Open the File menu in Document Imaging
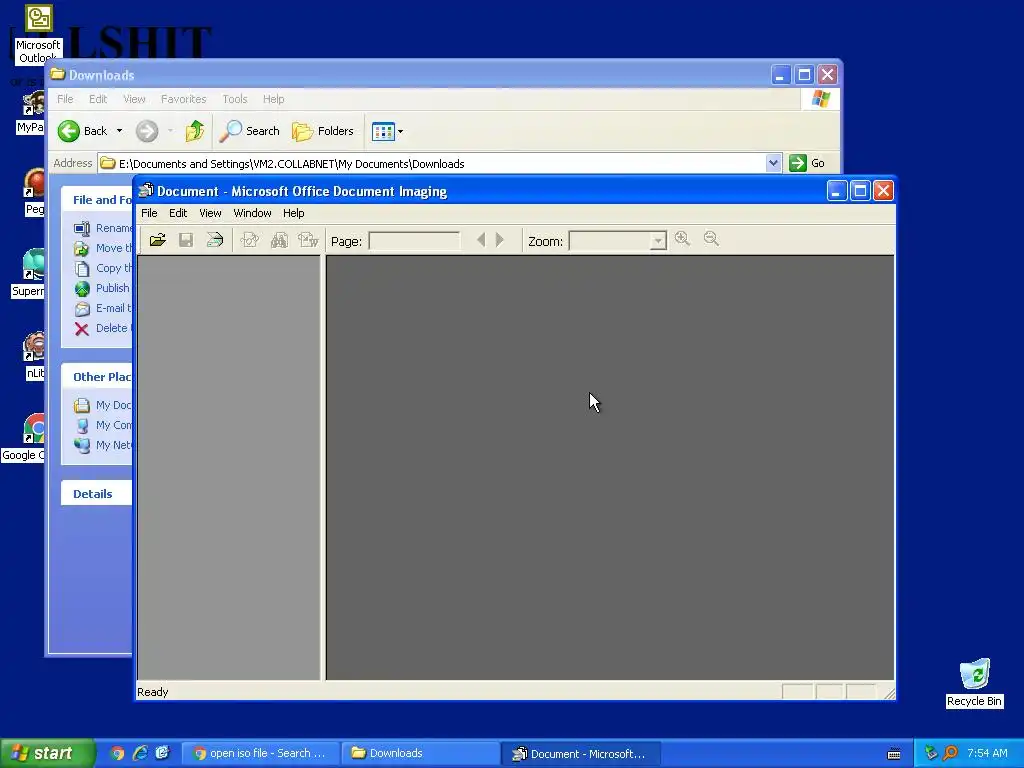1024x768 pixels. click(149, 213)
